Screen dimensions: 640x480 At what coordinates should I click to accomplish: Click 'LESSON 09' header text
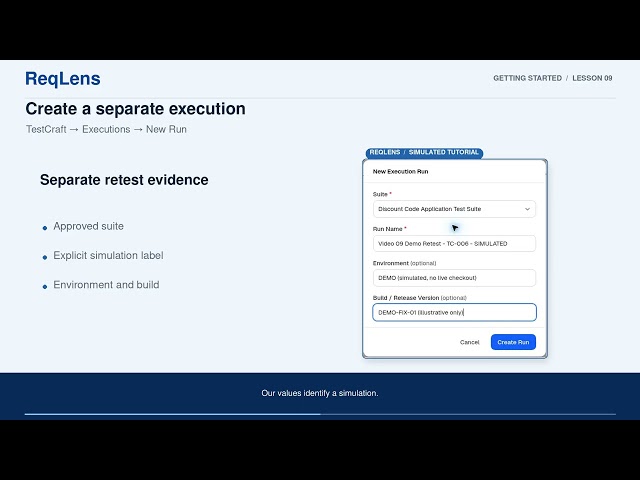592,78
